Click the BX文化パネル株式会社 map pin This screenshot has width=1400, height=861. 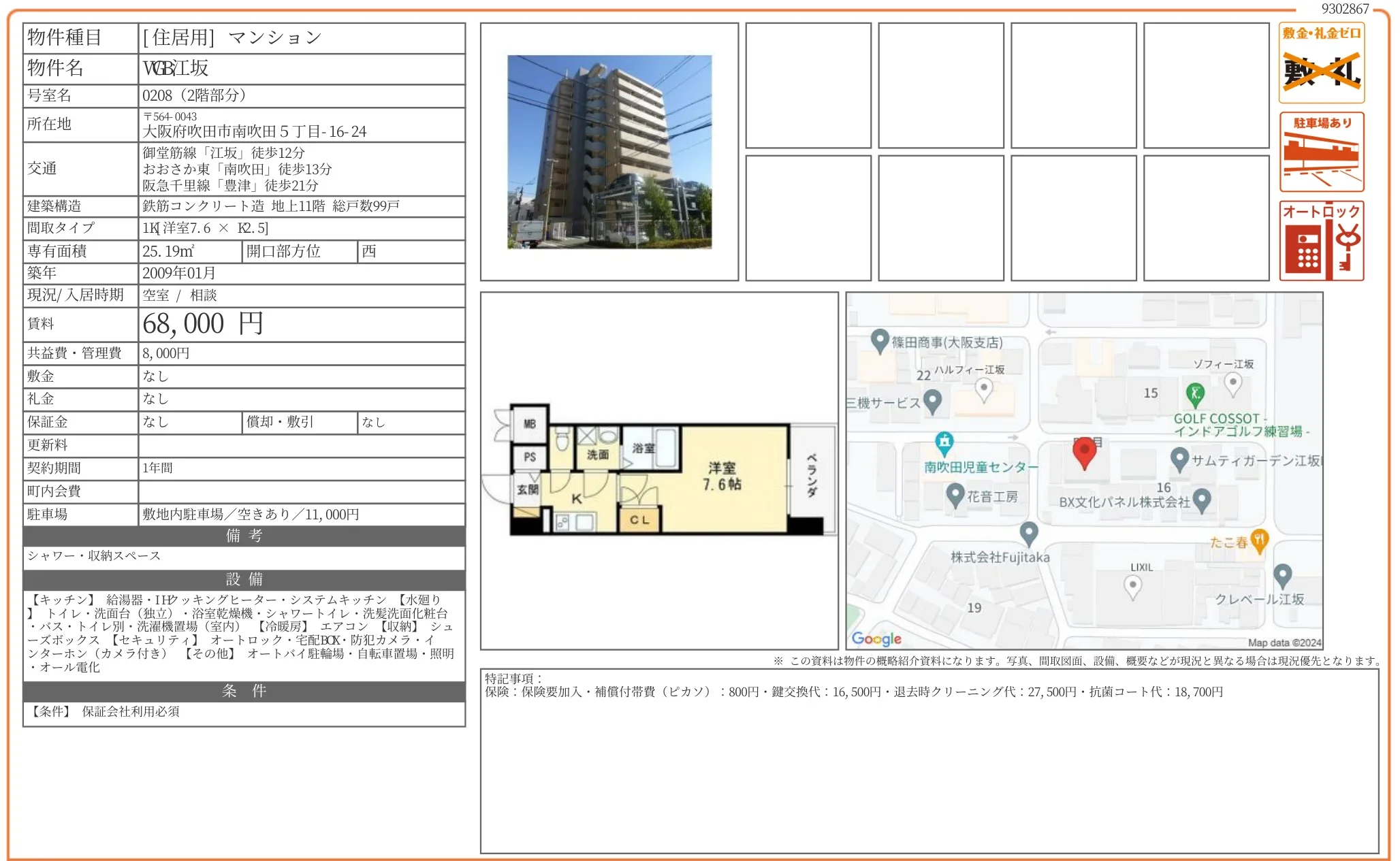(x=1202, y=501)
